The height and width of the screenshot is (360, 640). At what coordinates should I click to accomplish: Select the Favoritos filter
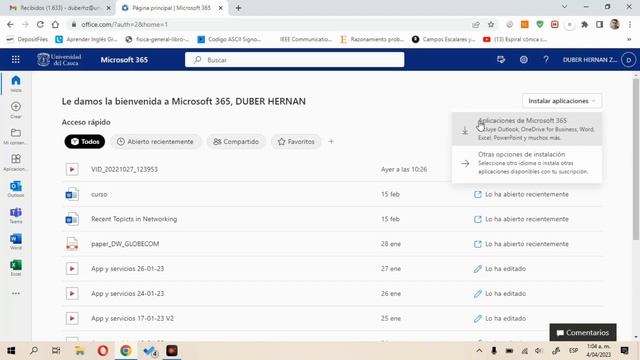click(x=296, y=142)
